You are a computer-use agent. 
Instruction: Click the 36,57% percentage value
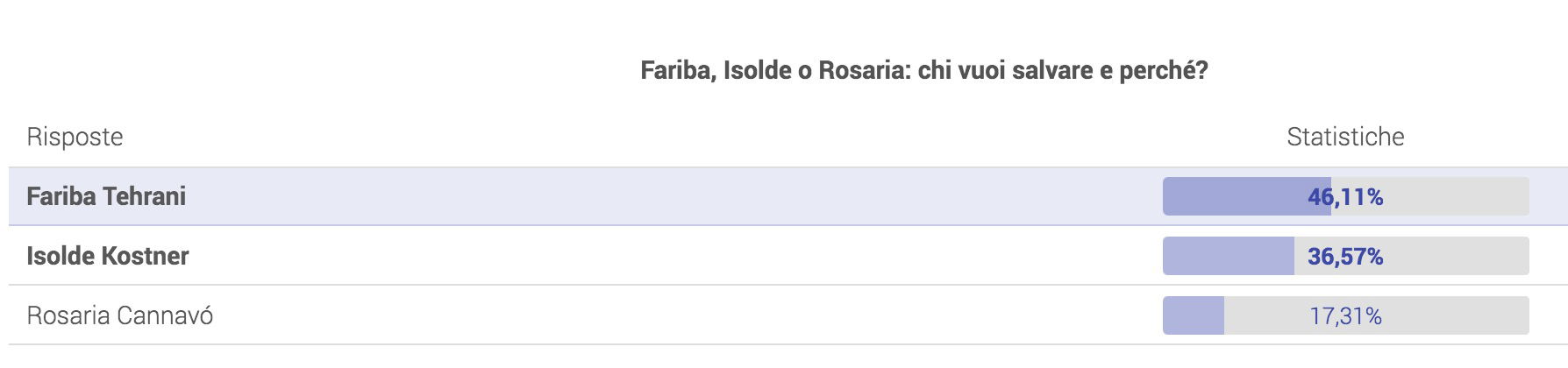coord(1345,256)
